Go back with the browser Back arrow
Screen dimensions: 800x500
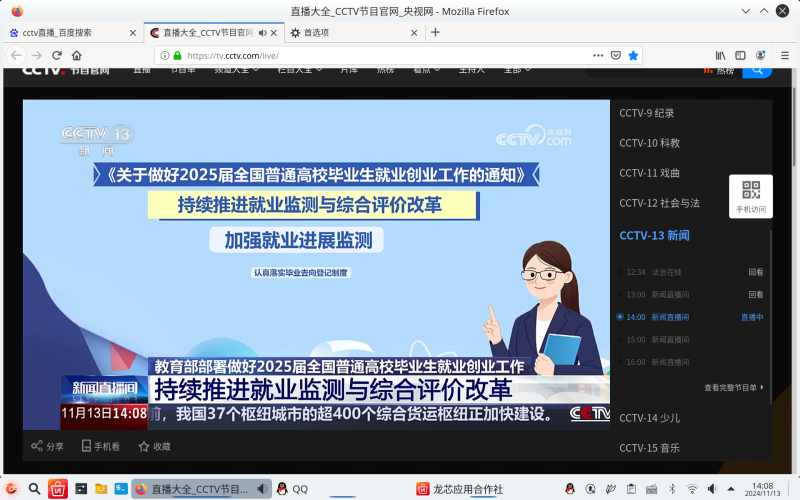[16, 55]
